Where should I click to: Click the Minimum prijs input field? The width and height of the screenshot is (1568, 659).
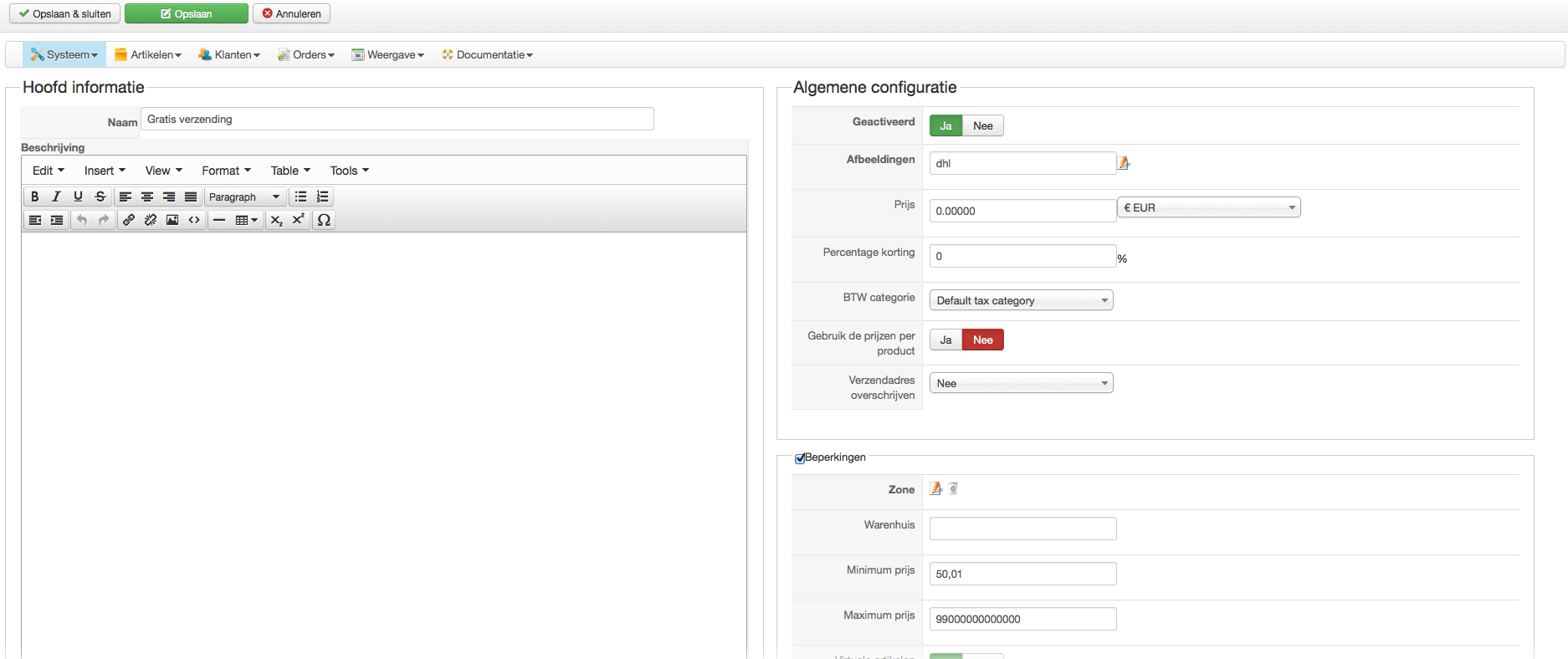(1022, 574)
